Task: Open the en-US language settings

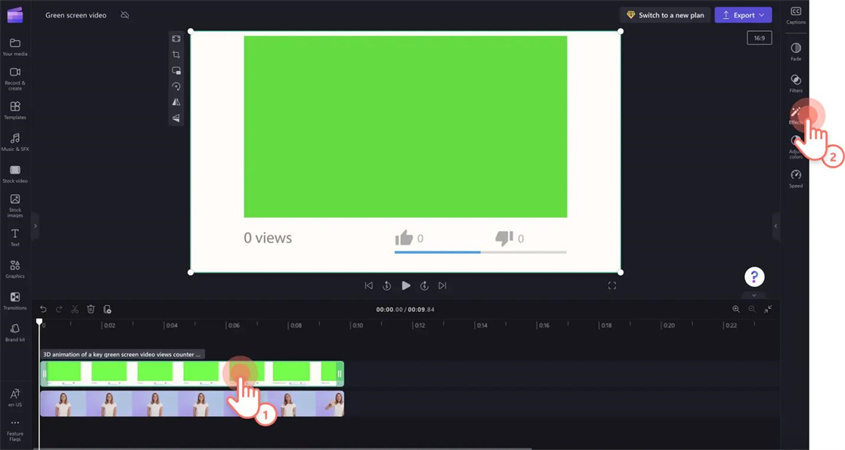Action: coord(15,397)
